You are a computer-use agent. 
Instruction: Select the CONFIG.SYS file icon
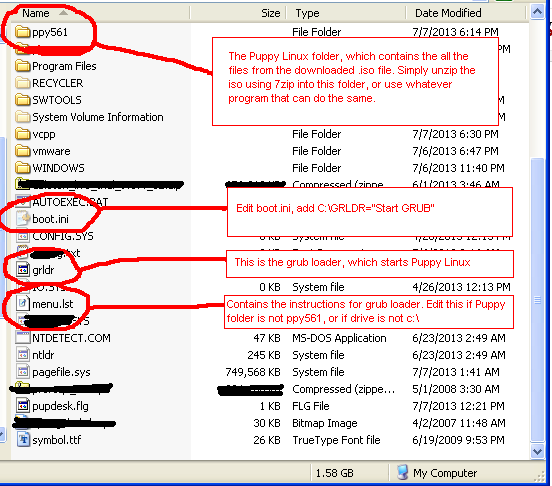pyautogui.click(x=23, y=236)
